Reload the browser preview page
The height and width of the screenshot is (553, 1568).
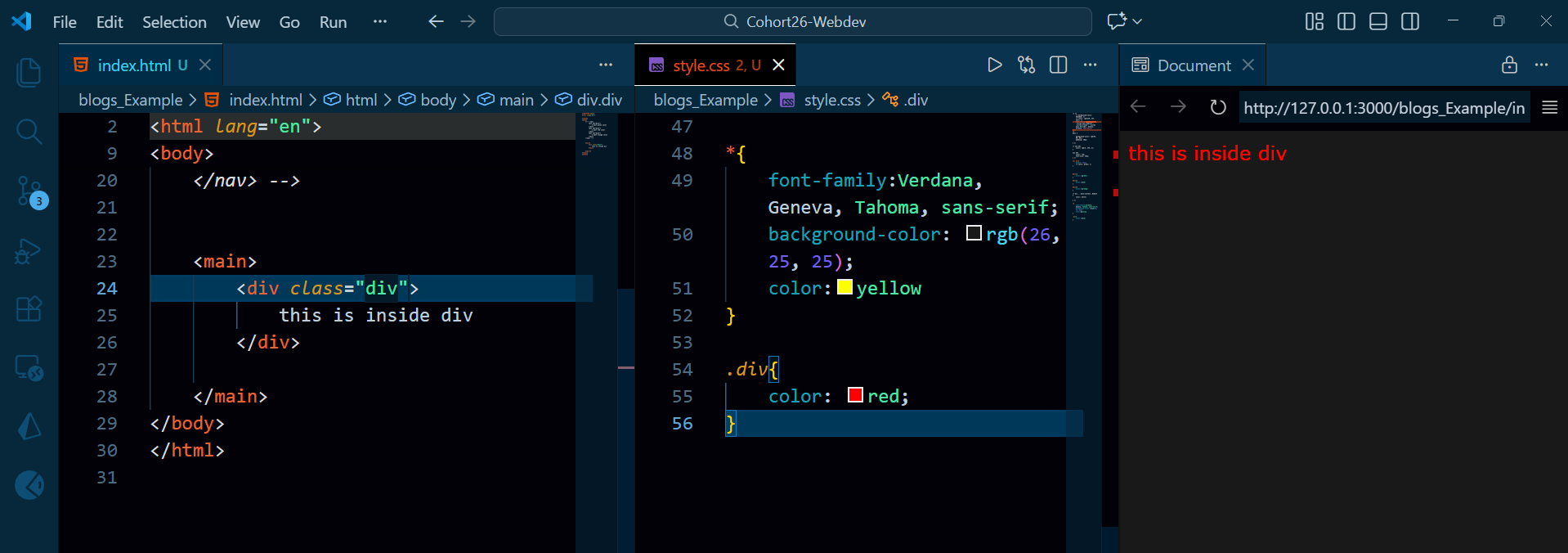(1217, 108)
